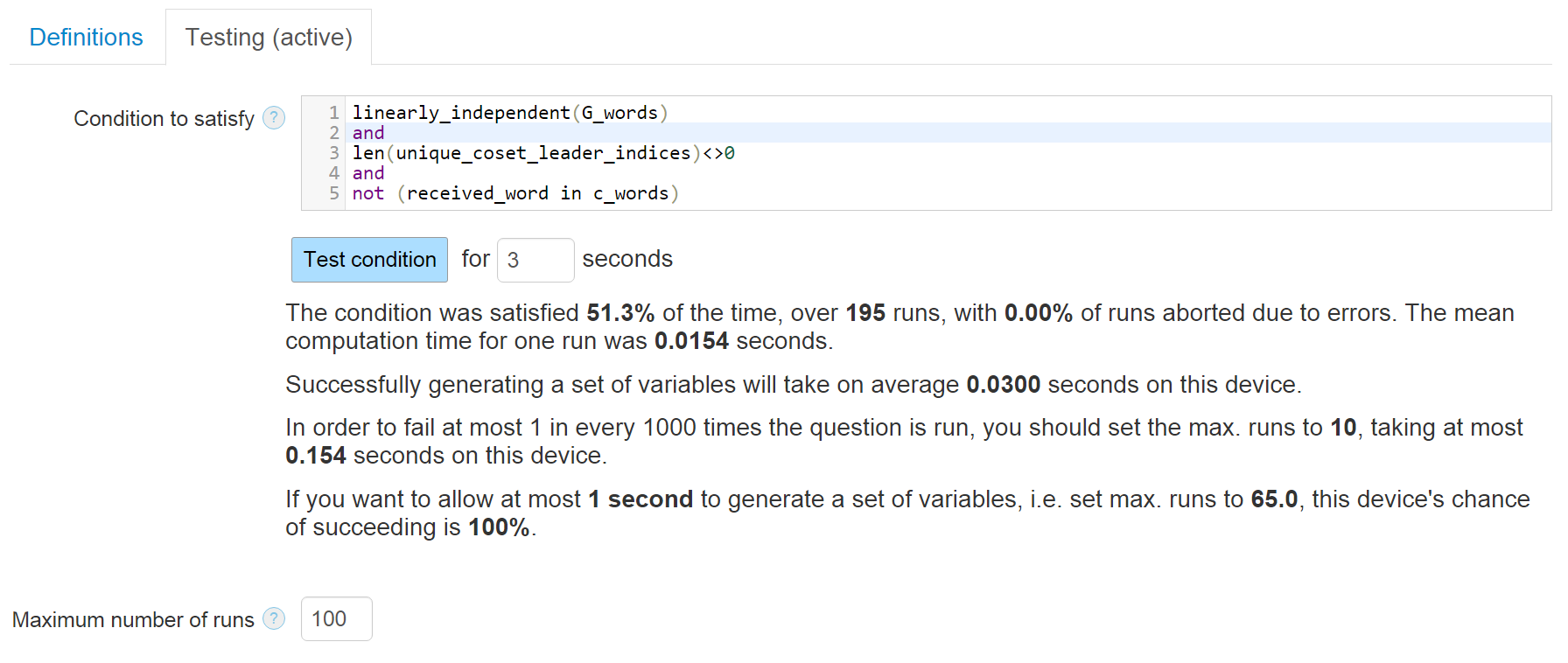Click the highlighted 'and' on line 2

(x=368, y=133)
